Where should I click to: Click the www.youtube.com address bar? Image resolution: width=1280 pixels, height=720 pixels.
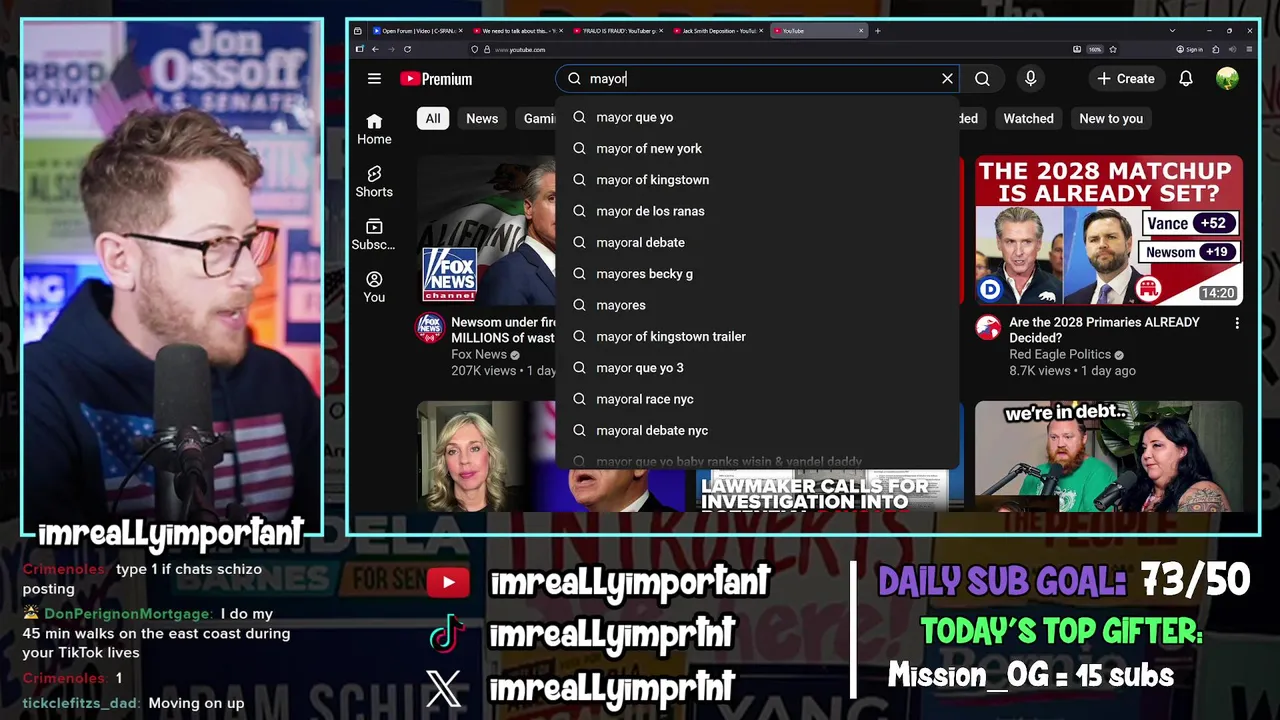coord(770,49)
